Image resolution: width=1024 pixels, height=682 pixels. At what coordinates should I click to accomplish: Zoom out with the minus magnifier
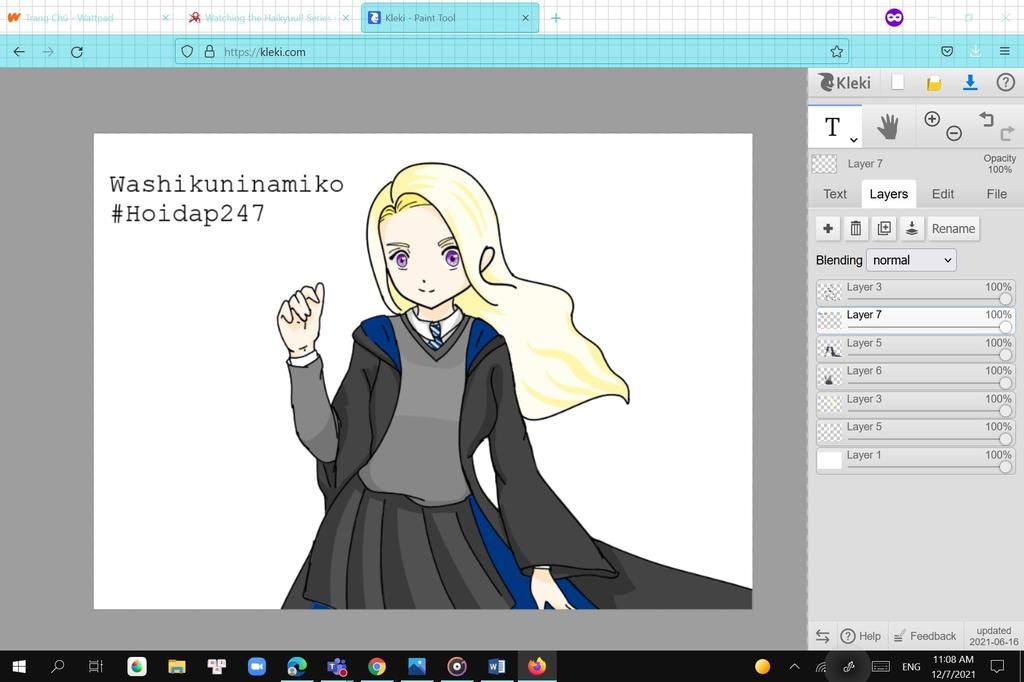tap(954, 133)
